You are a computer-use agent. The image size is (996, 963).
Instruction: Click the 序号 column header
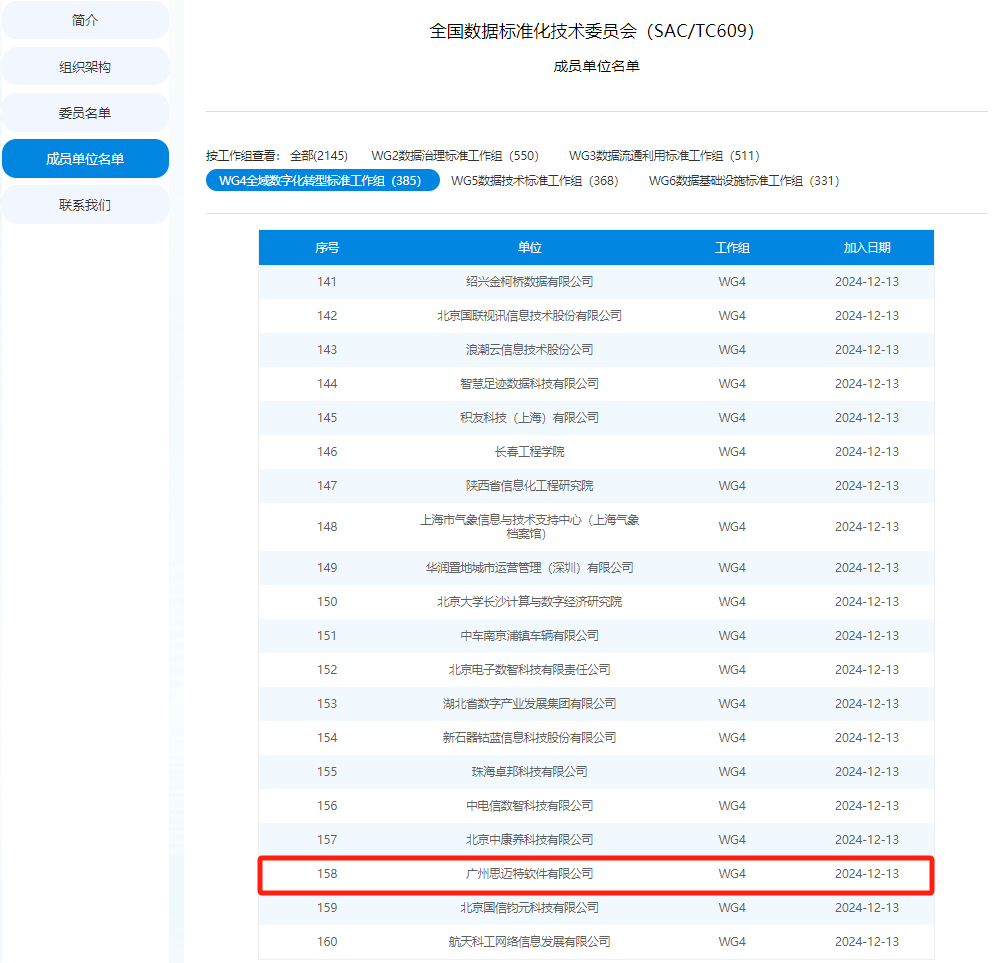[327, 248]
